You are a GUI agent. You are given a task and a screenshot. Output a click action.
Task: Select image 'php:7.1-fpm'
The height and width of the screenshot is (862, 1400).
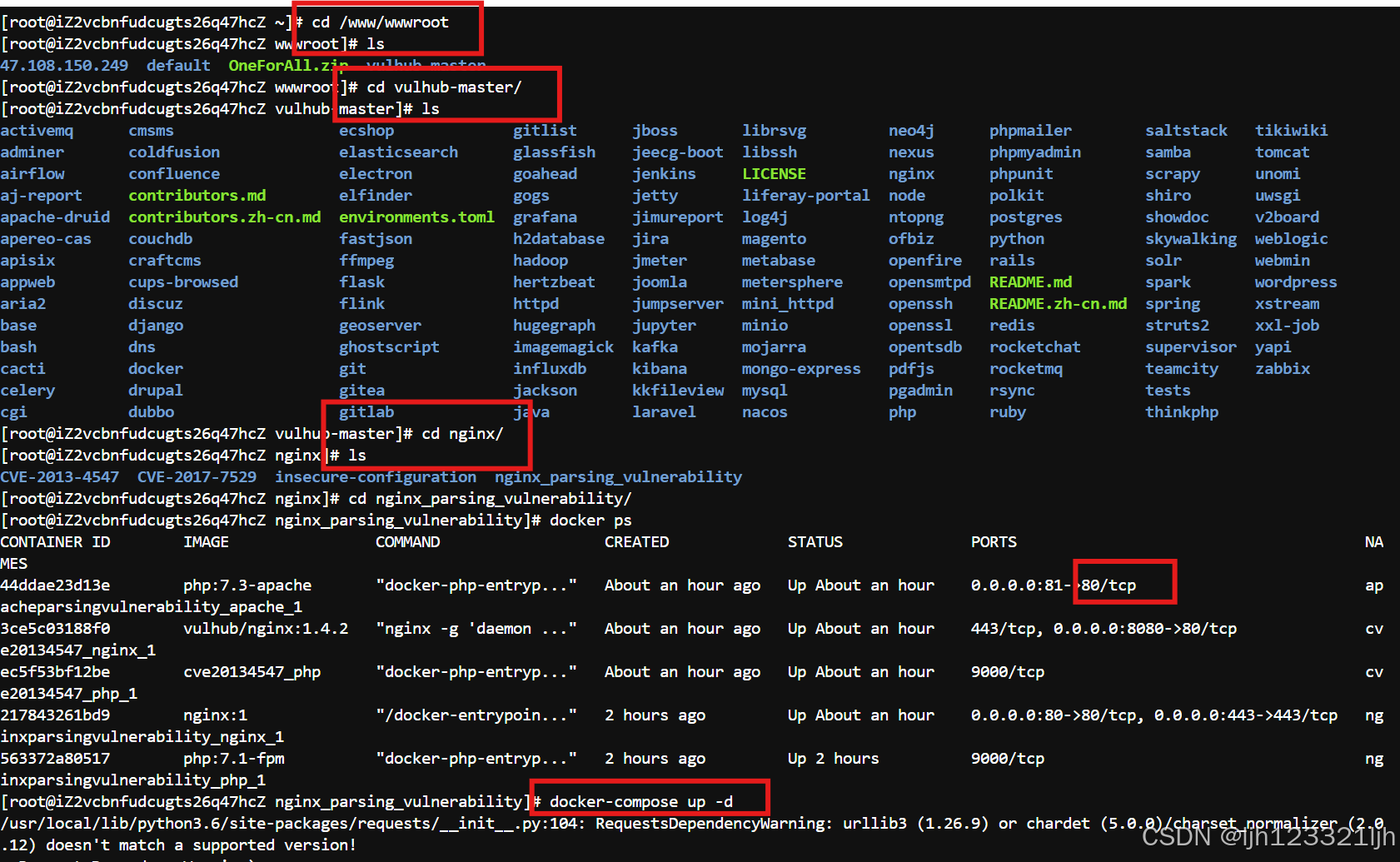pos(233,759)
